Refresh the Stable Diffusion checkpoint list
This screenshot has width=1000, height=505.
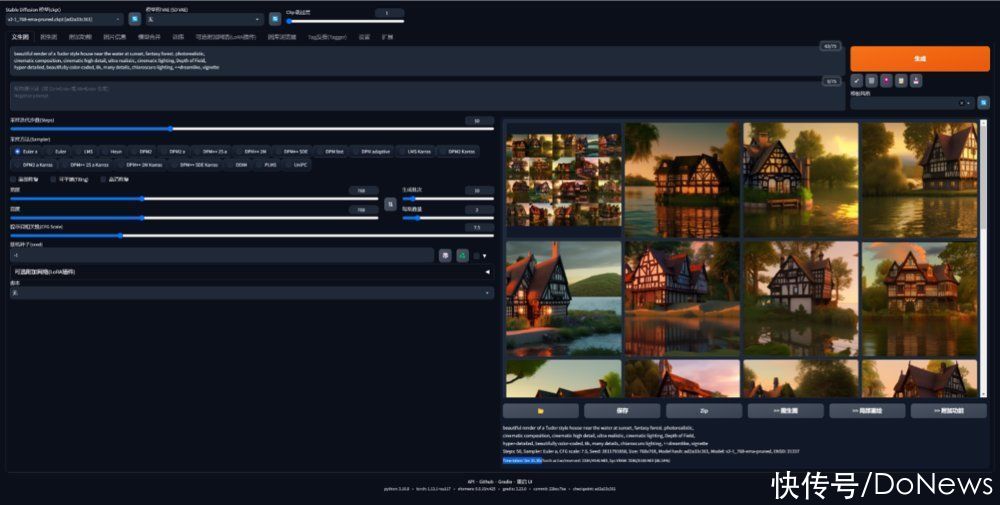[x=135, y=19]
